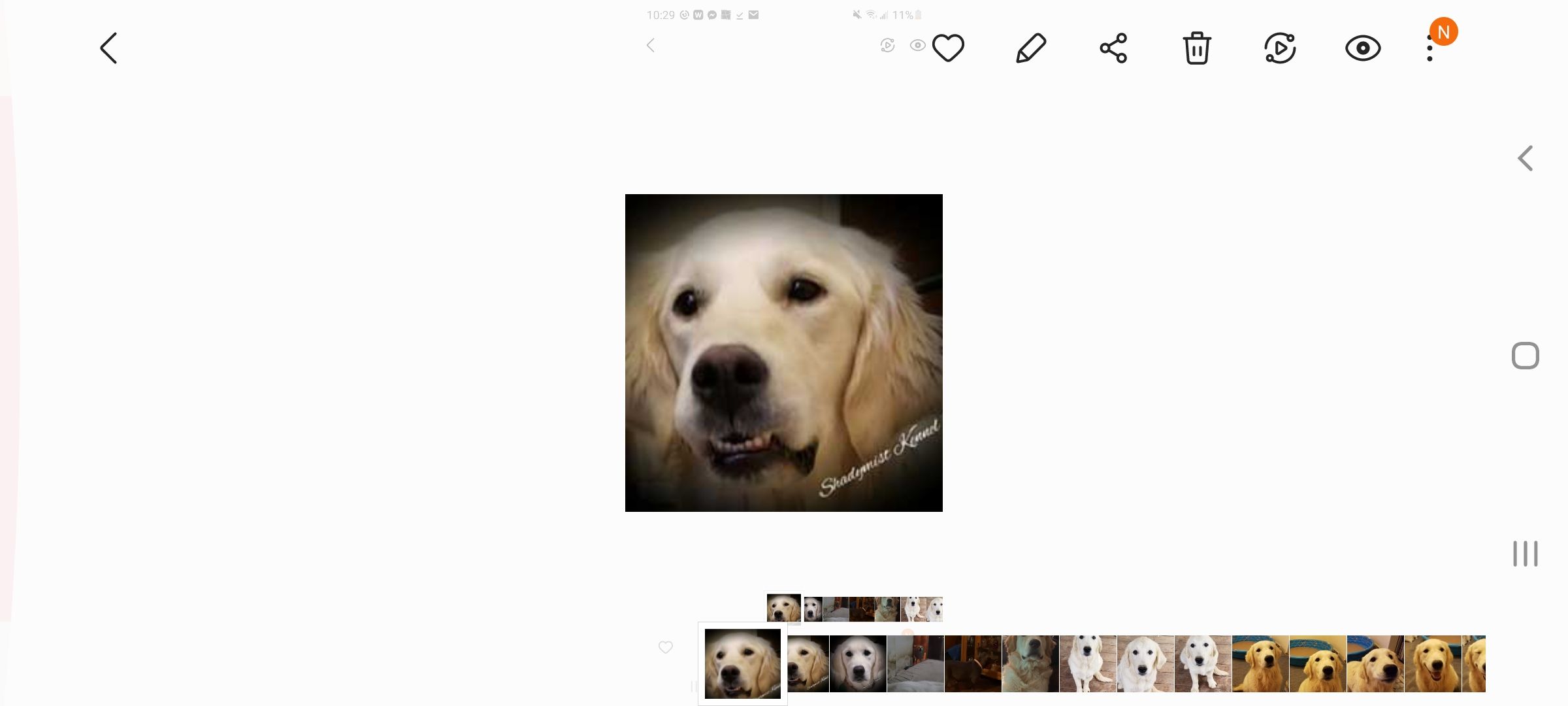Tap the small heart beside the thumbnail strip
Viewport: 1568px width, 706px height.
666,647
